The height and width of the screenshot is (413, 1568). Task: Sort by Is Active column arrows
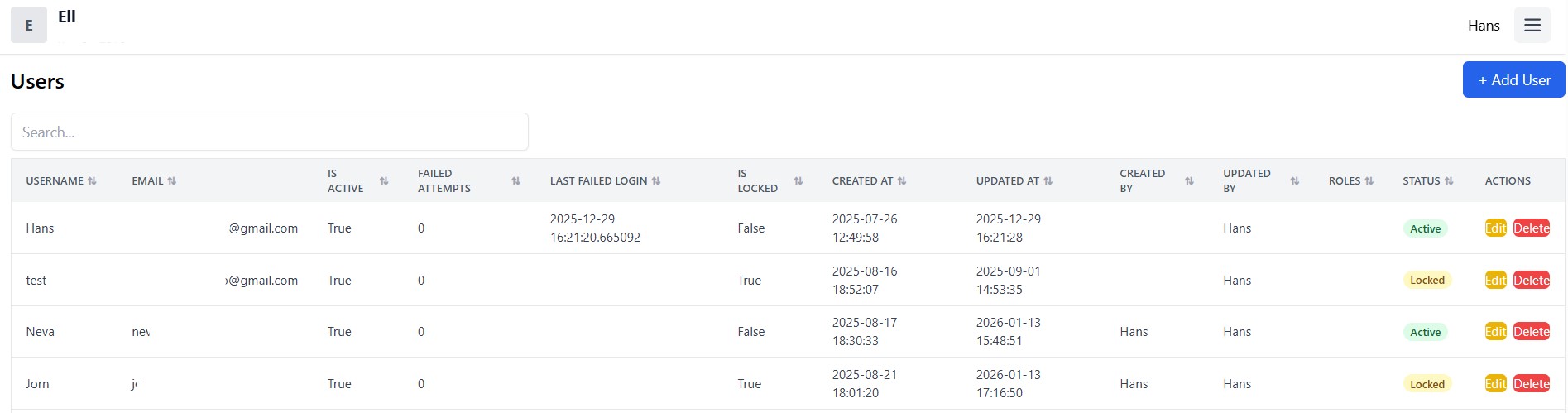[x=384, y=181]
